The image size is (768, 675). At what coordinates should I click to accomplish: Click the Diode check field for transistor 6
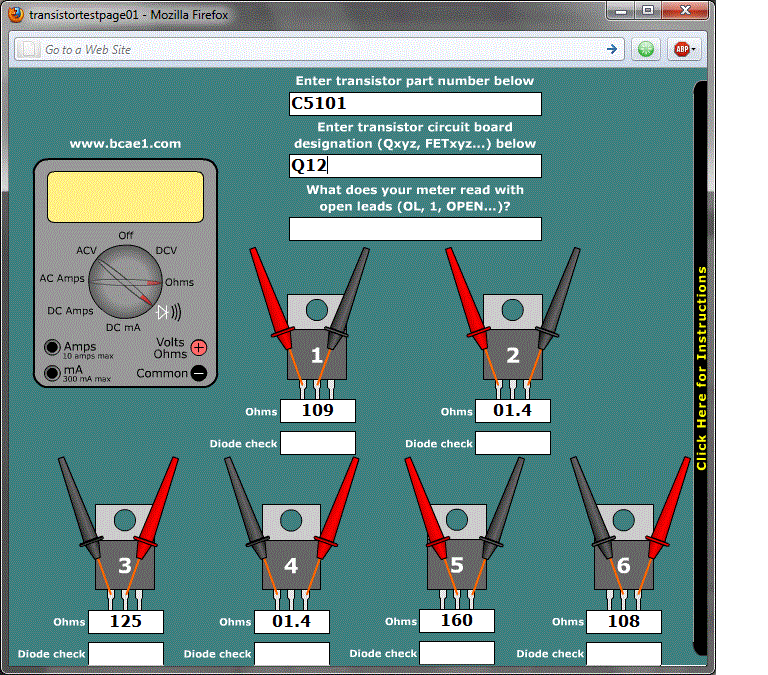coord(624,654)
